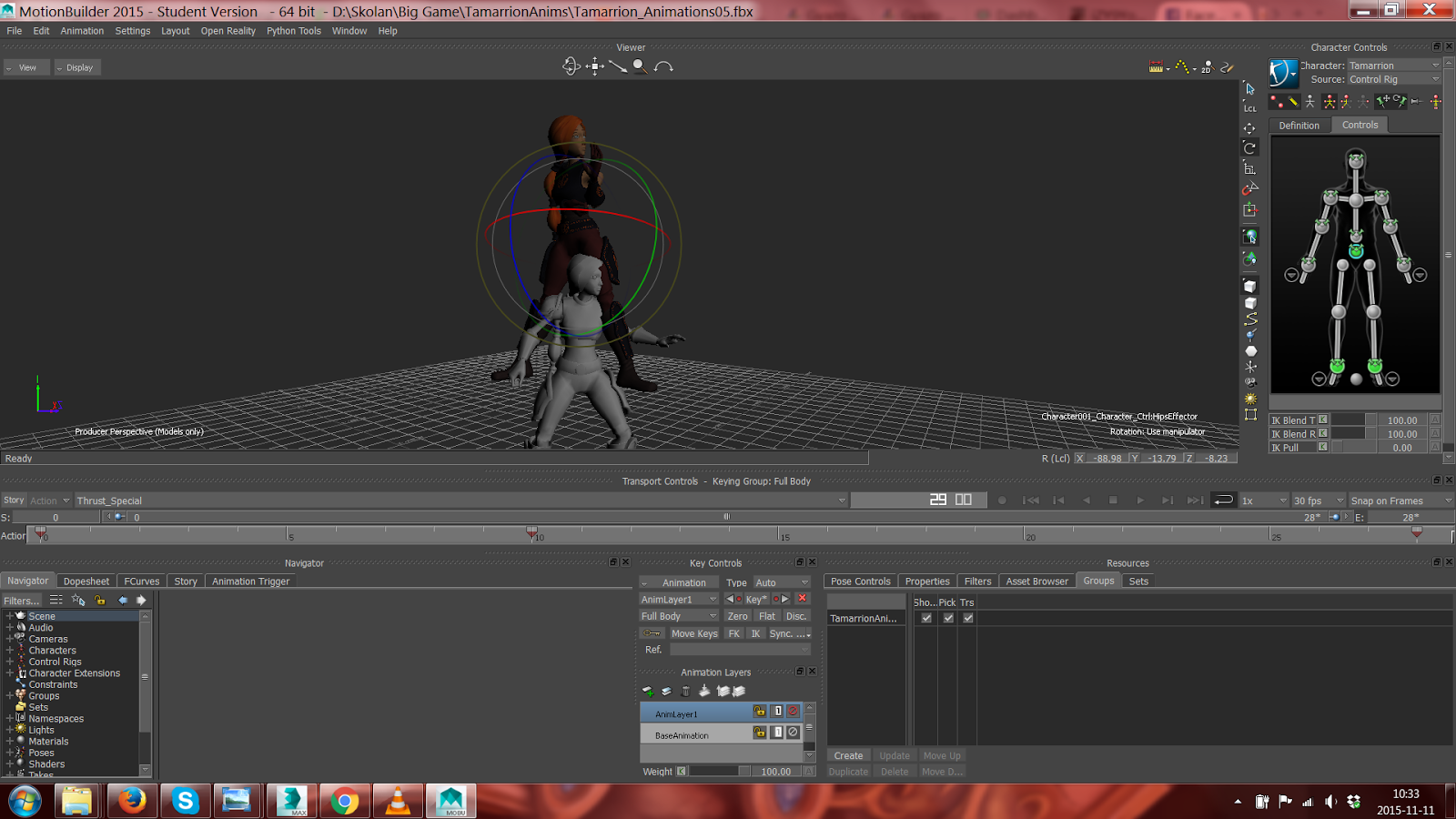The image size is (1456, 819).
Task: Open the Animation menu
Action: click(82, 31)
